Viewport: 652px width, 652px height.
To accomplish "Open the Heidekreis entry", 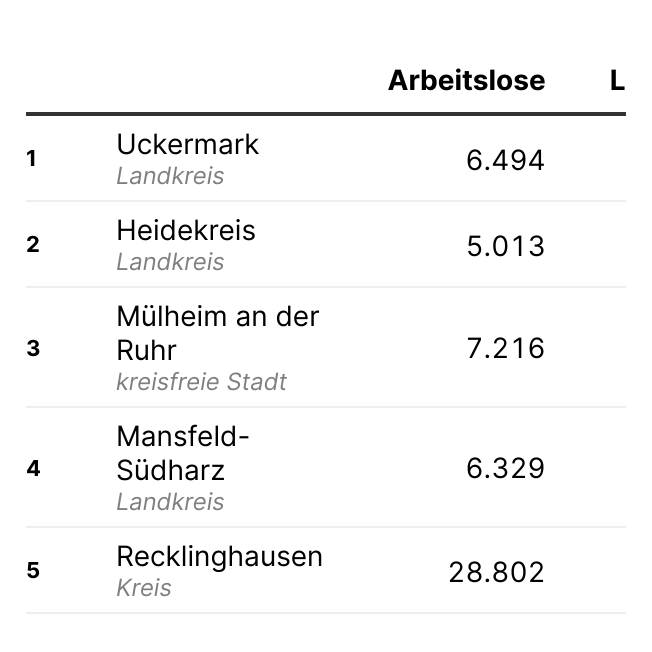I will [x=186, y=231].
